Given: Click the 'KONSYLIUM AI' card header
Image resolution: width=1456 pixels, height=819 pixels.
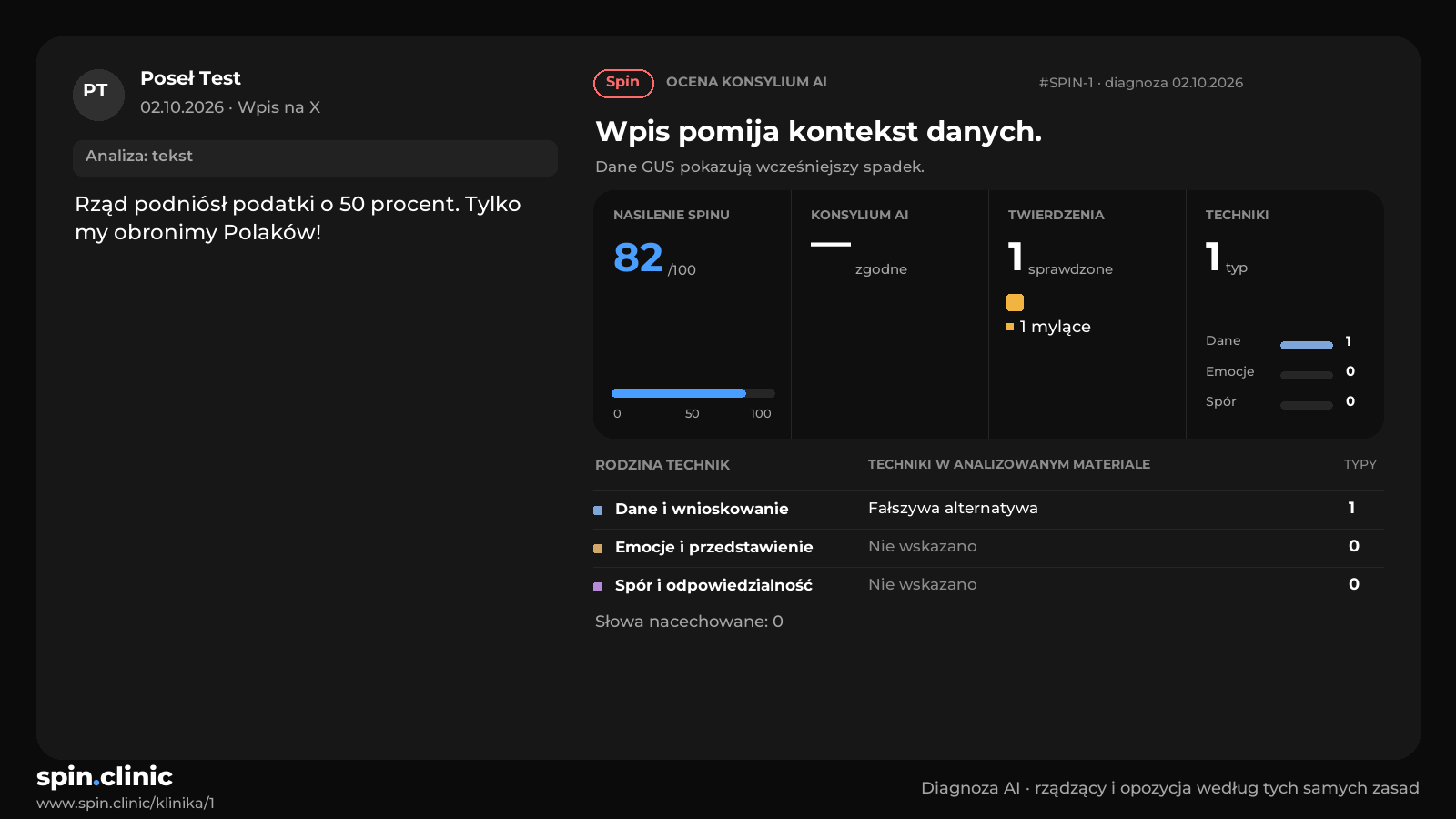Looking at the screenshot, I should pyautogui.click(x=860, y=216).
